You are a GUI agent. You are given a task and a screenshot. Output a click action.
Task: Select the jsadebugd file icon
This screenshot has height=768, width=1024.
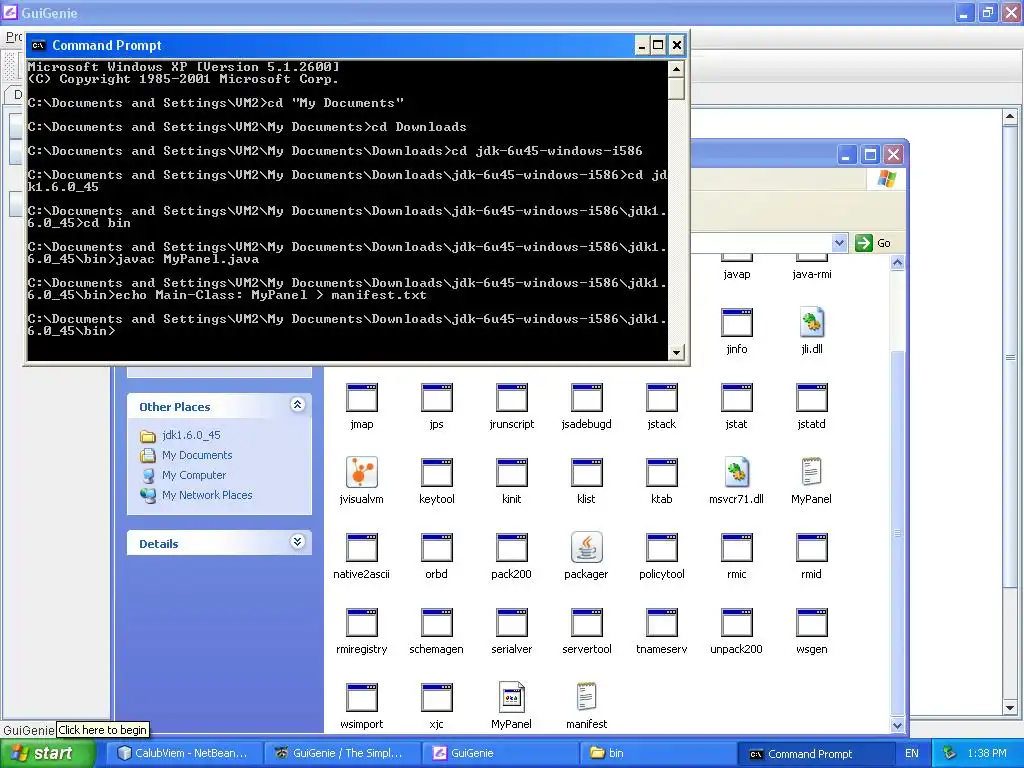[586, 398]
